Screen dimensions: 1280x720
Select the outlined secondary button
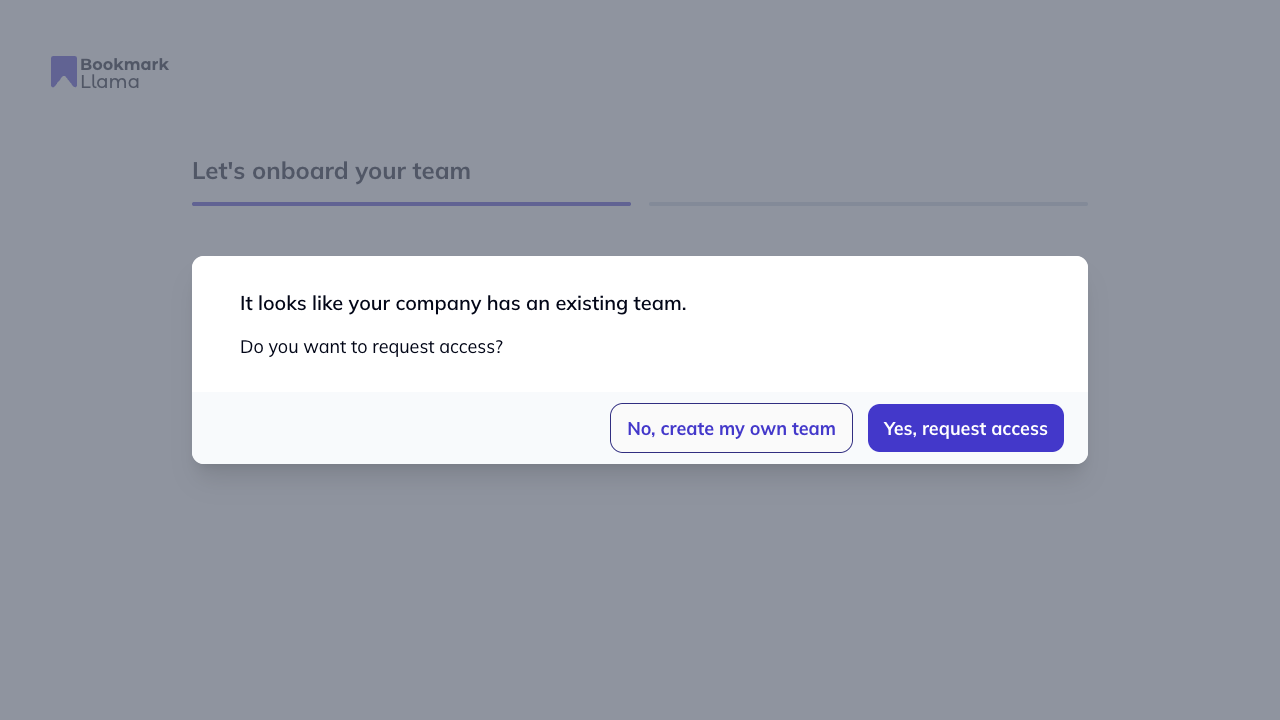click(731, 428)
